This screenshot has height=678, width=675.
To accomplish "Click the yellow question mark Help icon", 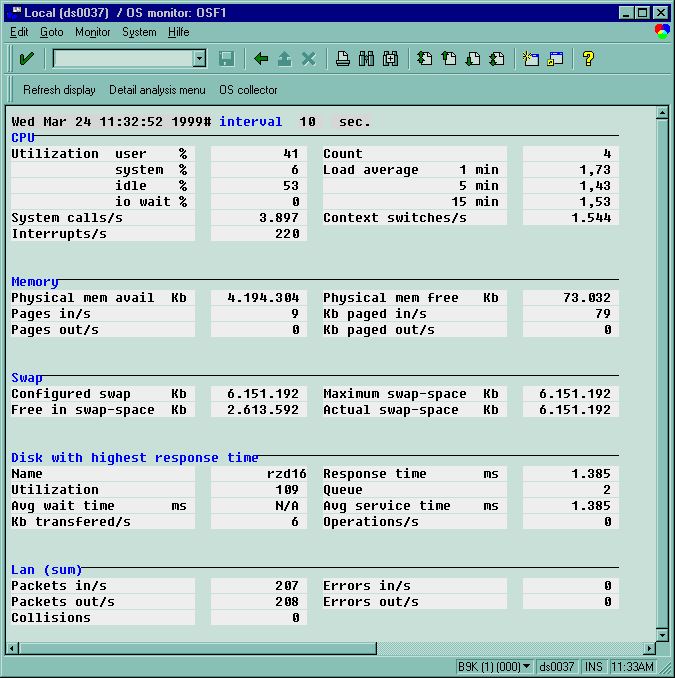I will pos(588,59).
